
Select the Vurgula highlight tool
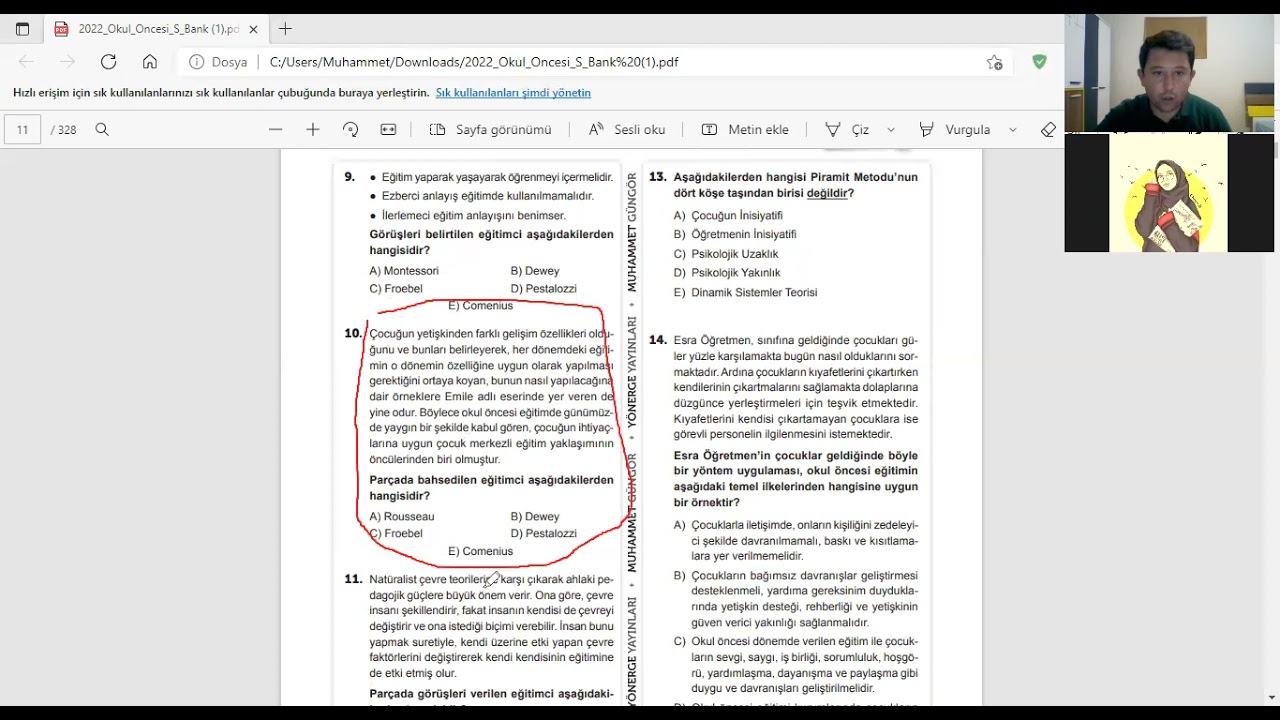tap(955, 130)
